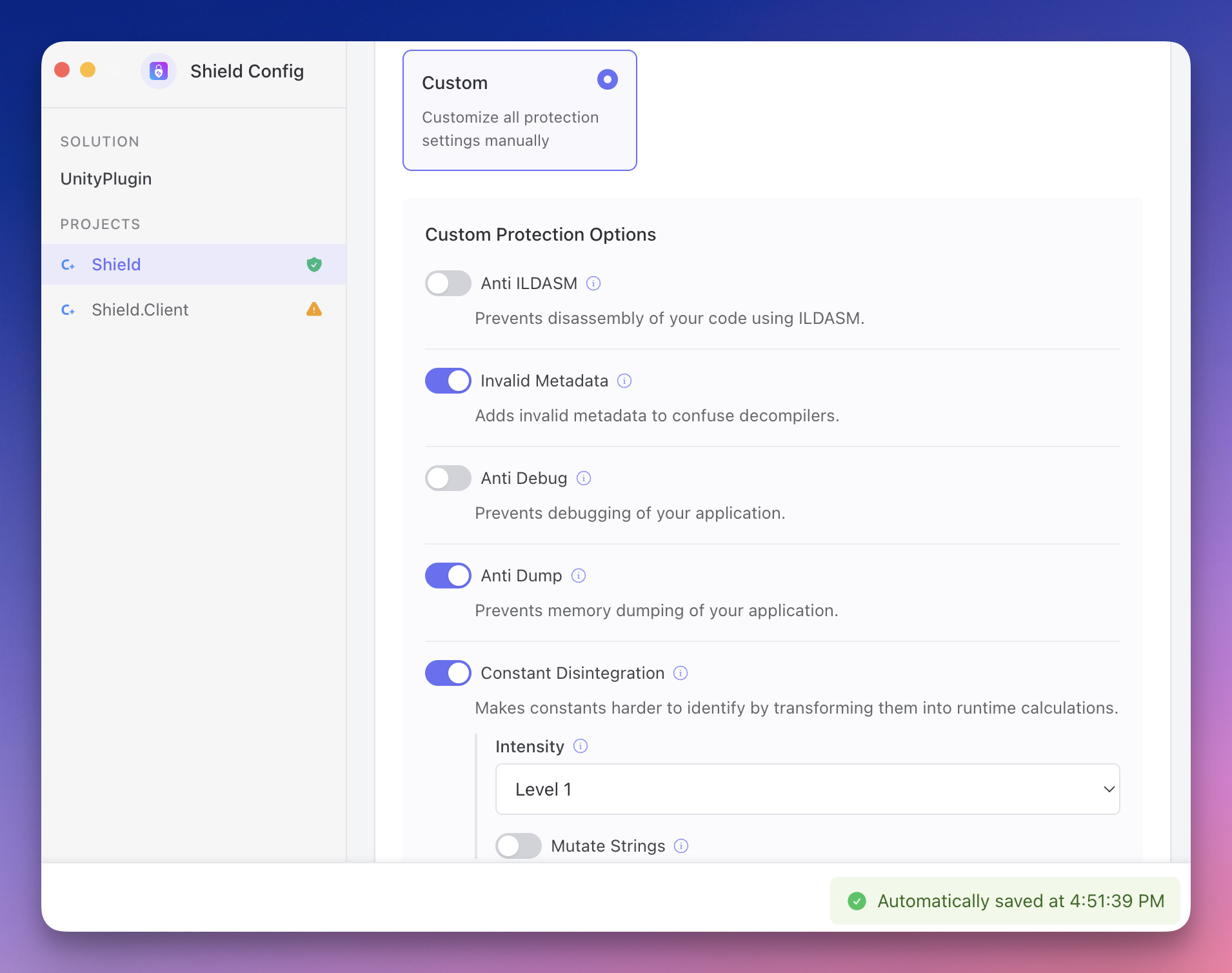Click the Anti ILDASM info icon

pos(593,283)
